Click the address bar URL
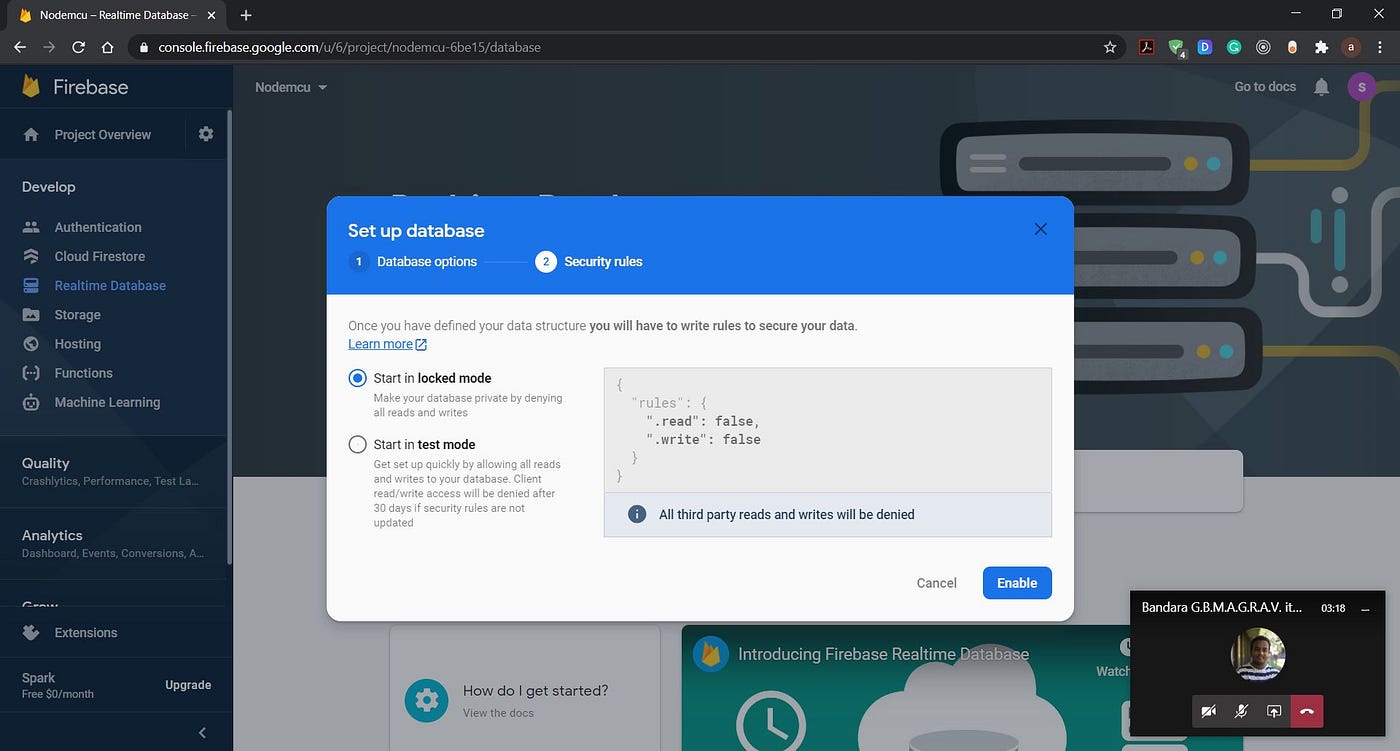The image size is (1400, 751). tap(349, 47)
